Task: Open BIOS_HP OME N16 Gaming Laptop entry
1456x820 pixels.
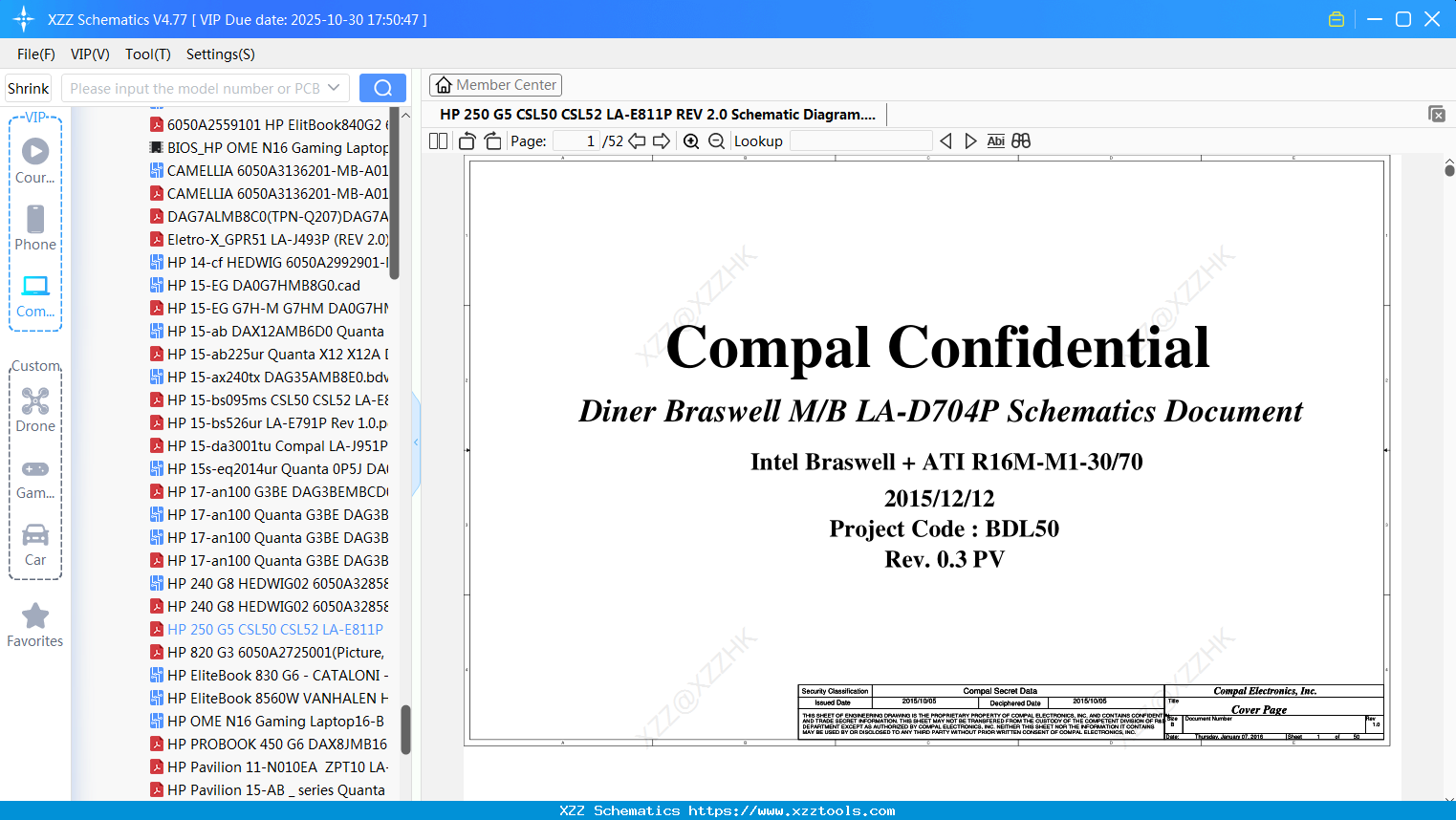Action: (269, 147)
